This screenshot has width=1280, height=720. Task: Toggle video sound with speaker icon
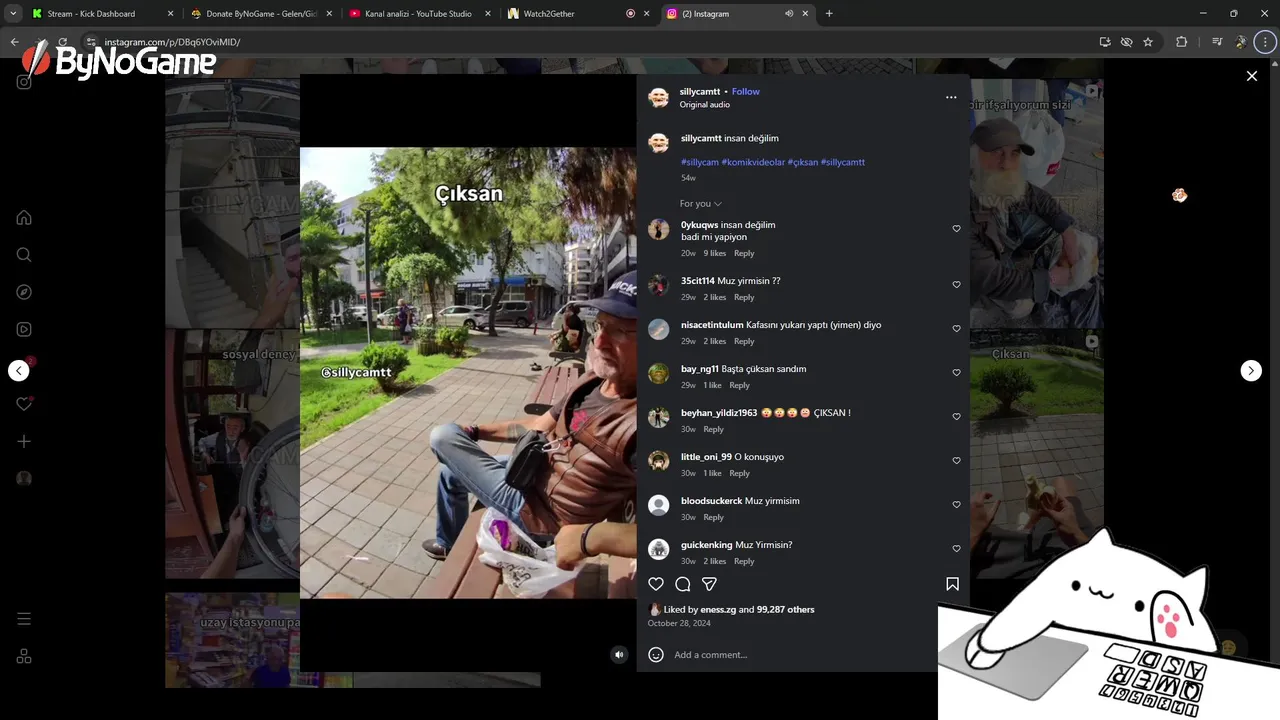[x=619, y=655]
